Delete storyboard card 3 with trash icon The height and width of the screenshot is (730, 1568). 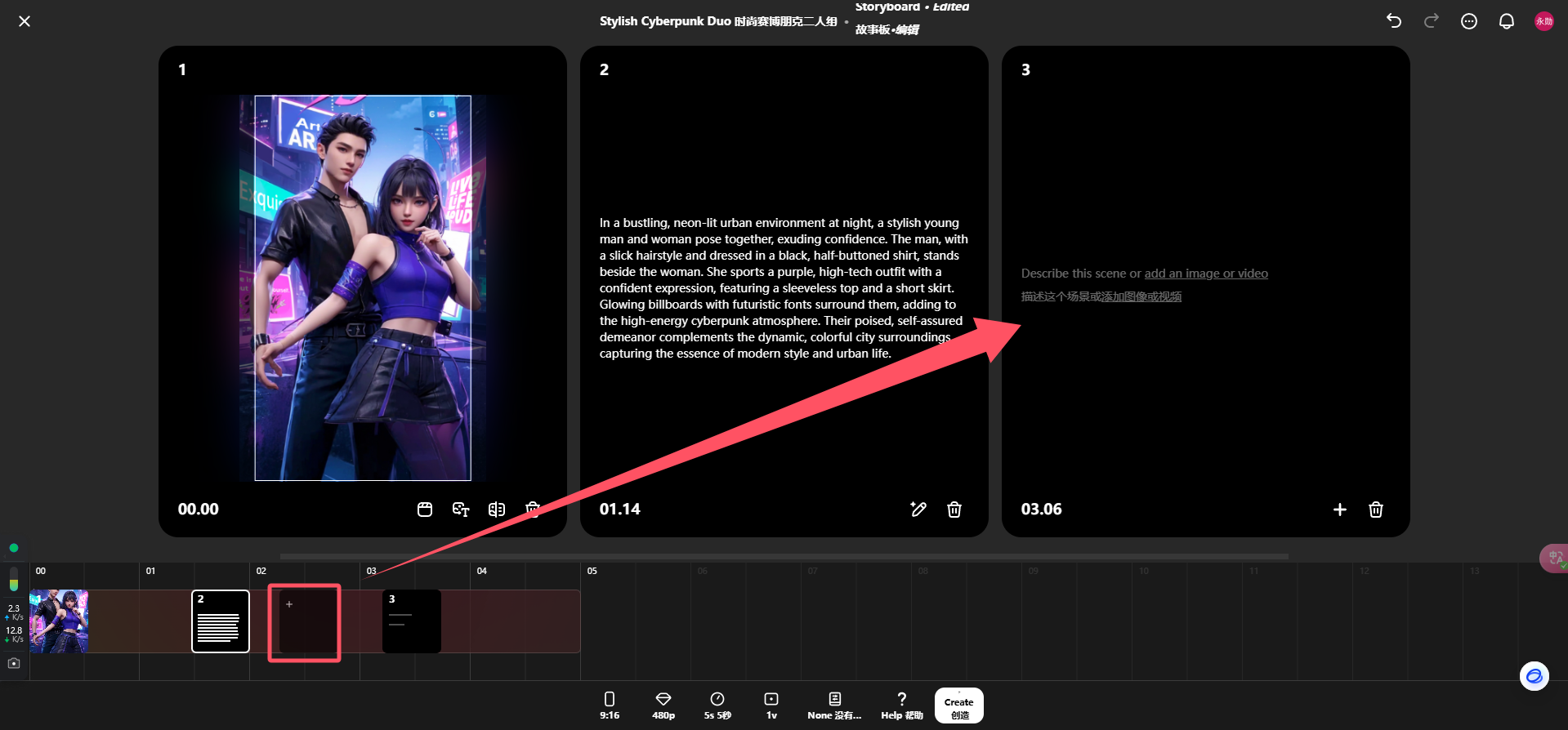1376,510
